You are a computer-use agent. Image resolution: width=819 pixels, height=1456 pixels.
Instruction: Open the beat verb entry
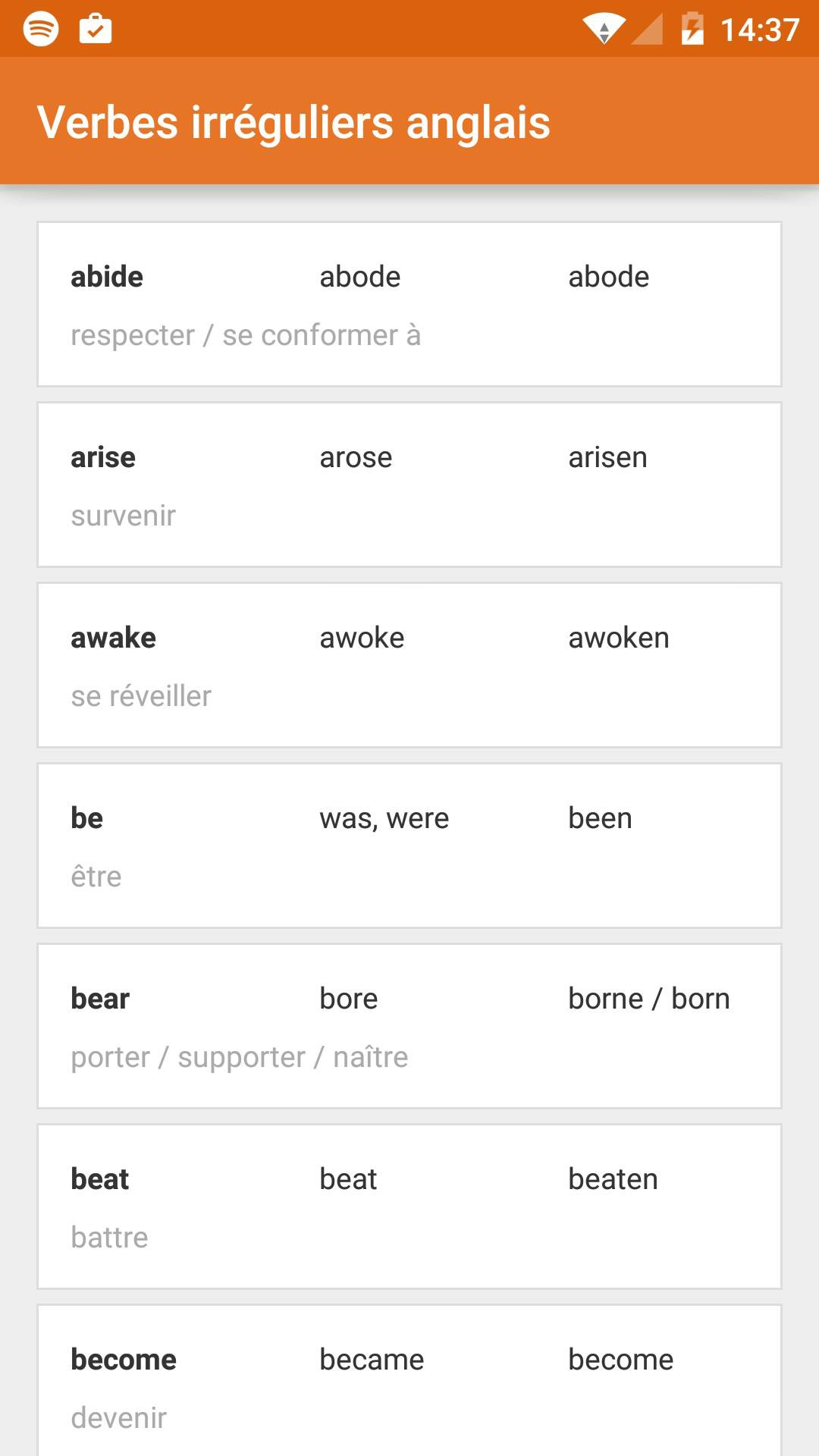click(x=409, y=1206)
